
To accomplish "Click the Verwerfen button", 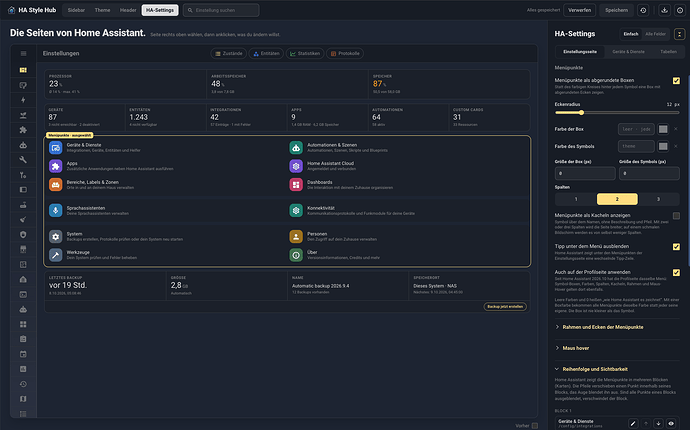I will coord(580,10).
